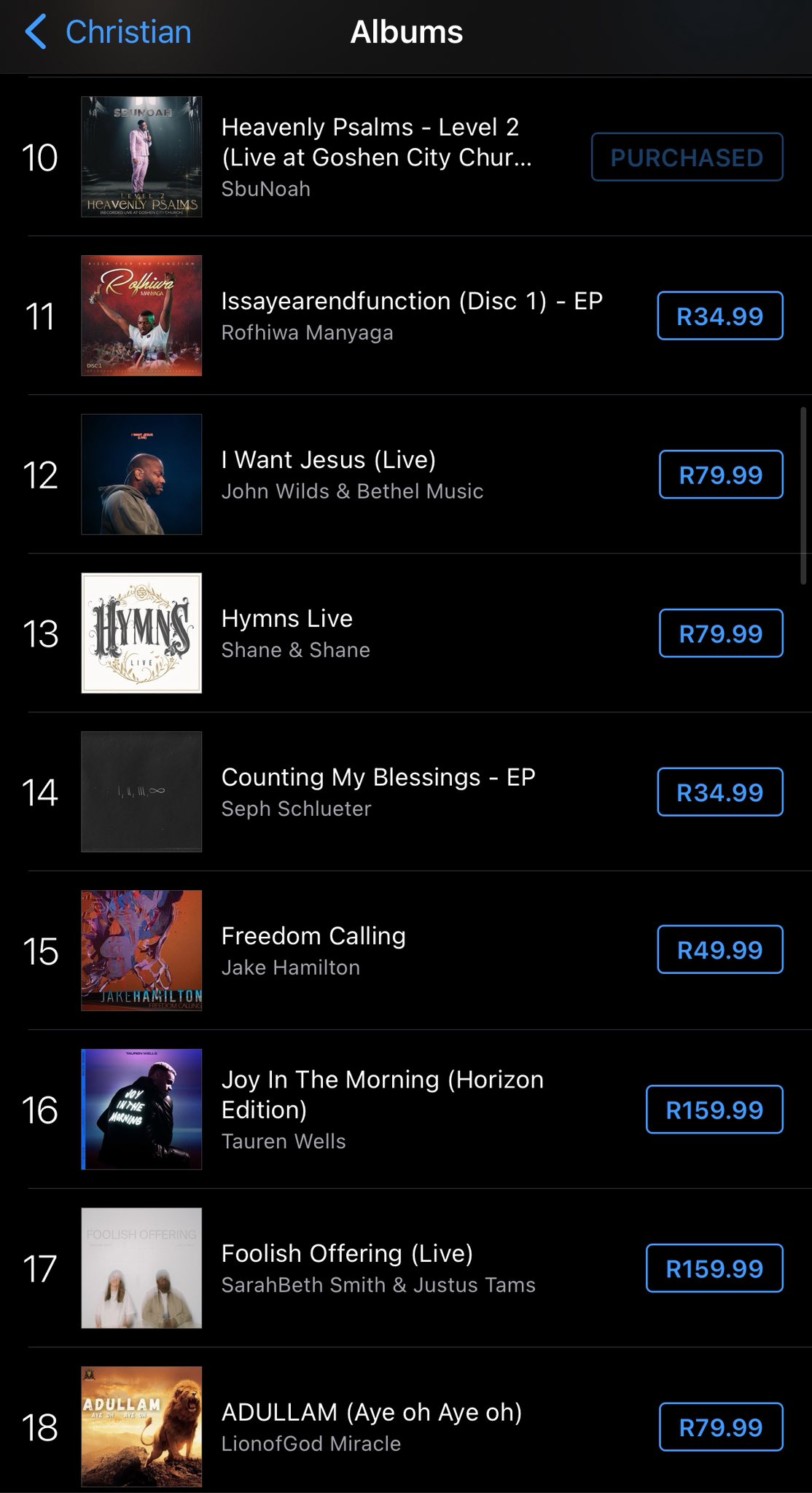
Task: Select Foolish Offering (Live) title
Action: 347,1253
